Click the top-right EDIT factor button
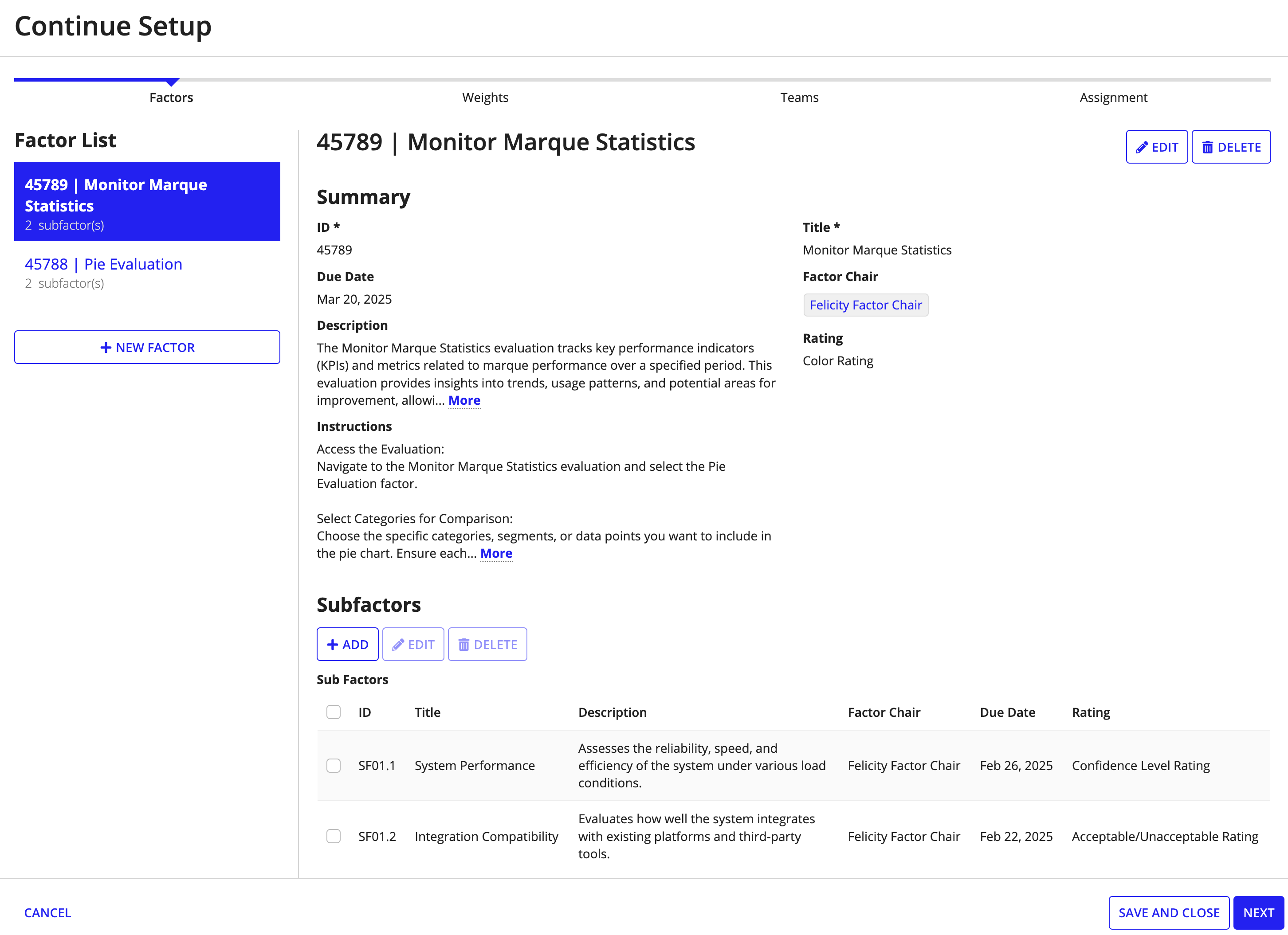The width and height of the screenshot is (1288, 935). tap(1157, 147)
